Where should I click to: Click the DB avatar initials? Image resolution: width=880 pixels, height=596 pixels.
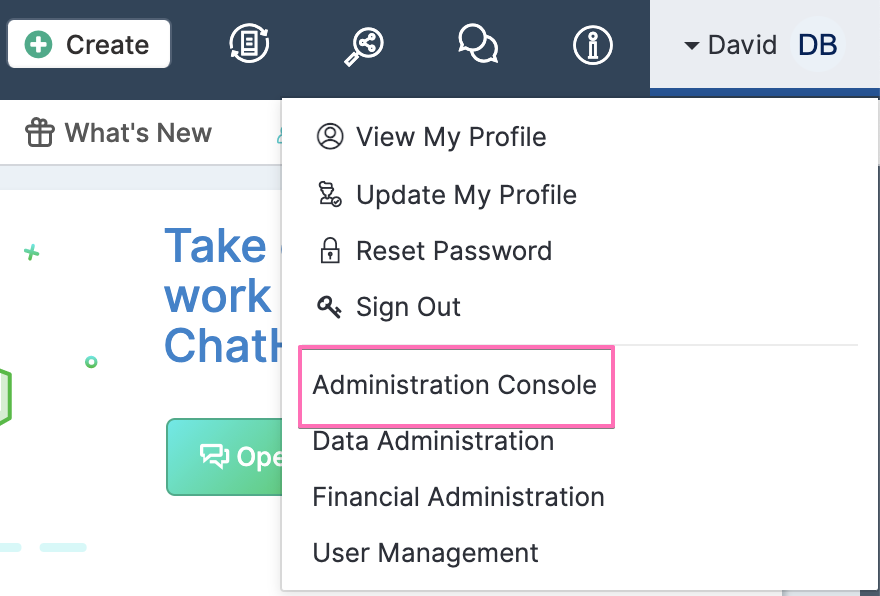pos(817,45)
